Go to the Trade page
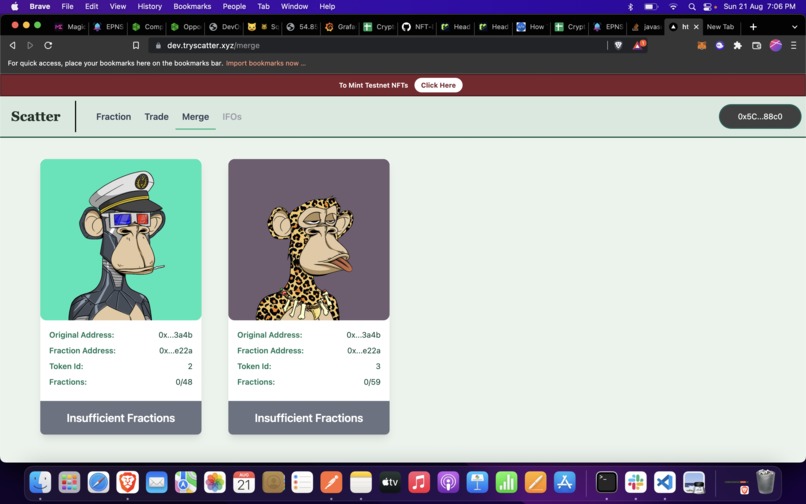 [156, 117]
